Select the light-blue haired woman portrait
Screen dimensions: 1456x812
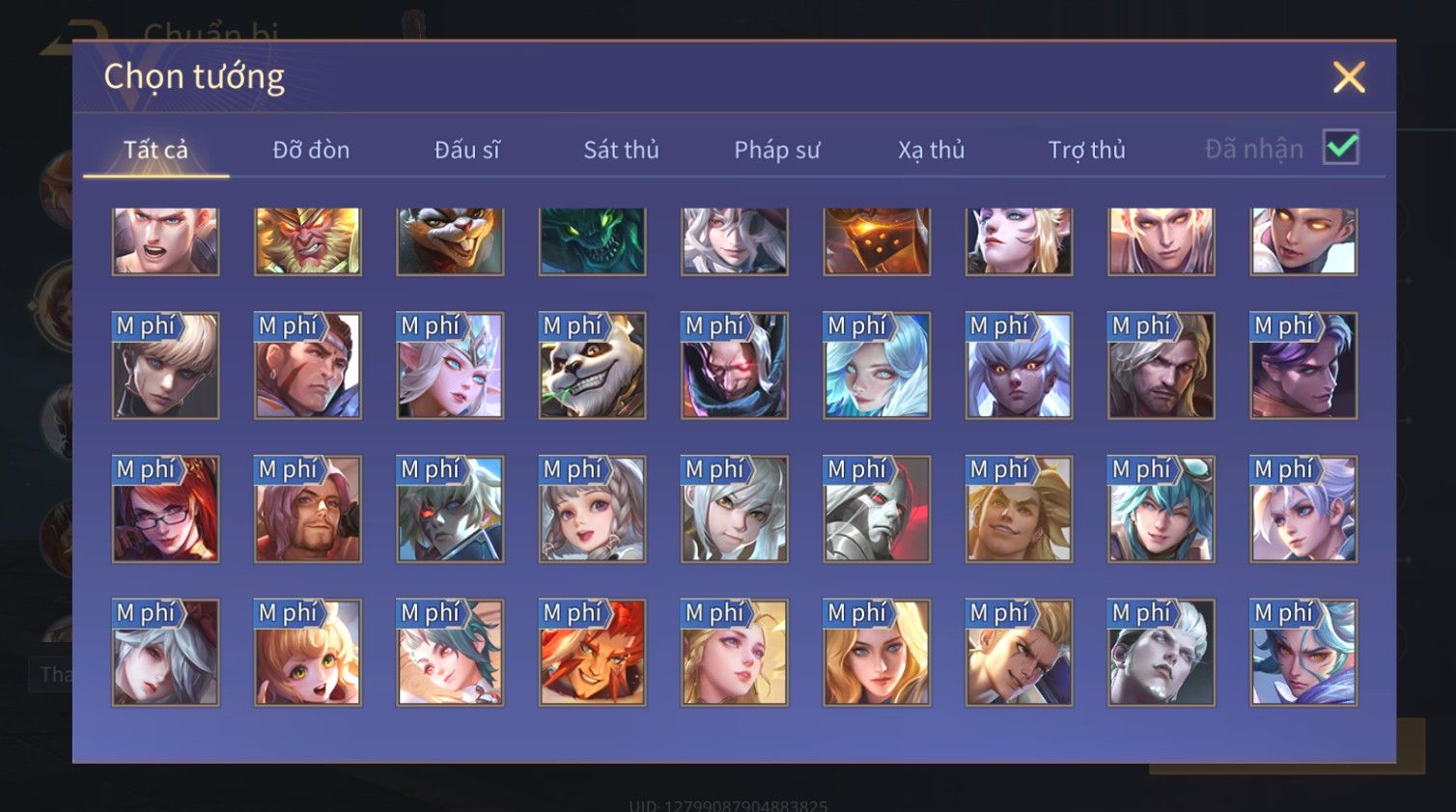pos(877,365)
